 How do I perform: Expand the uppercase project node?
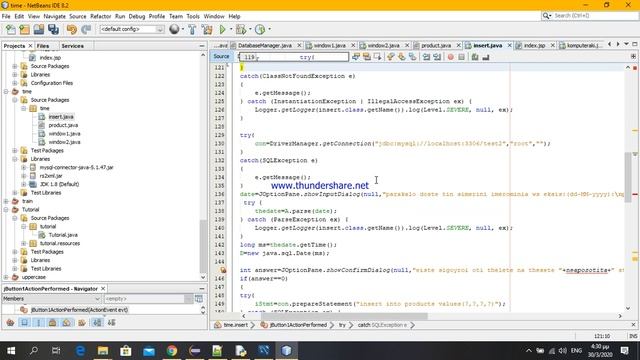(6, 277)
